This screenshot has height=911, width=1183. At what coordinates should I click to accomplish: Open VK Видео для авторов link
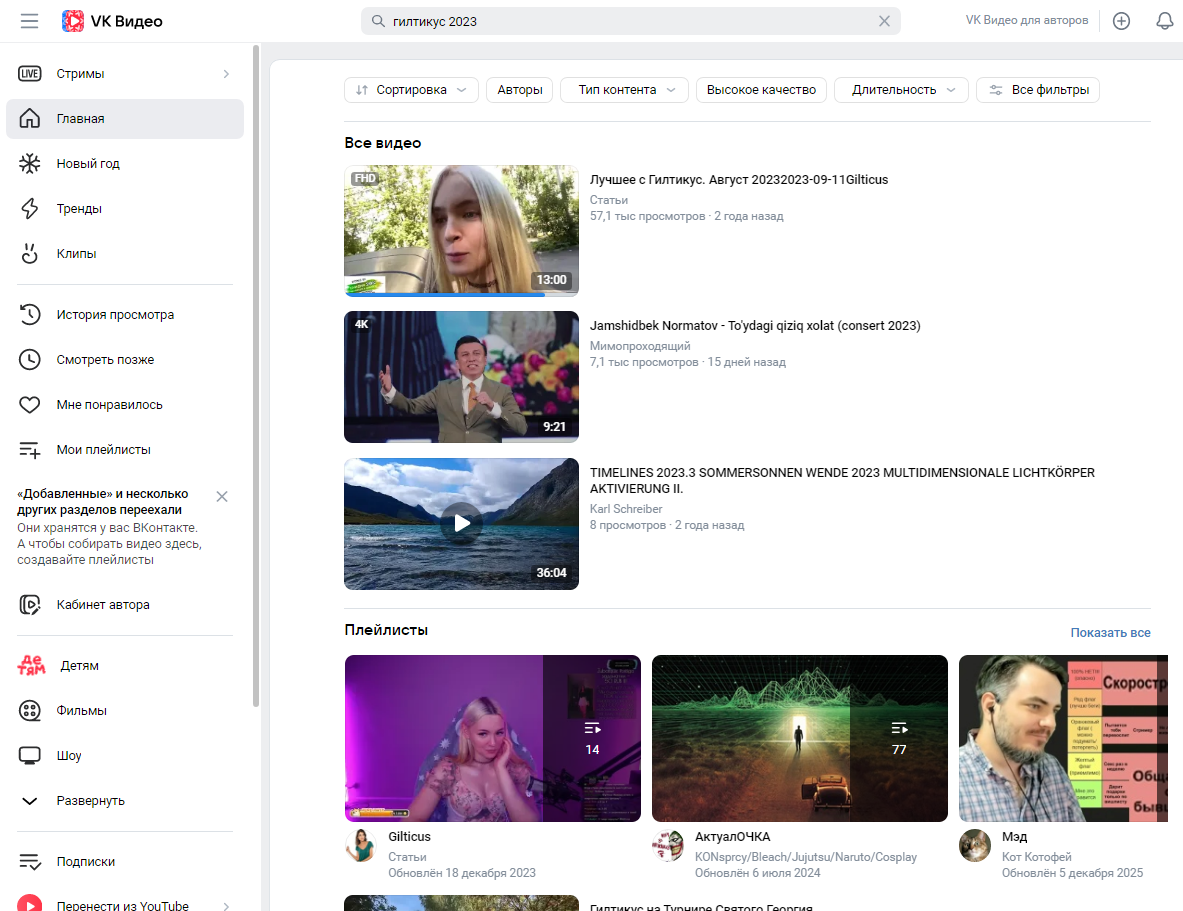(1027, 20)
